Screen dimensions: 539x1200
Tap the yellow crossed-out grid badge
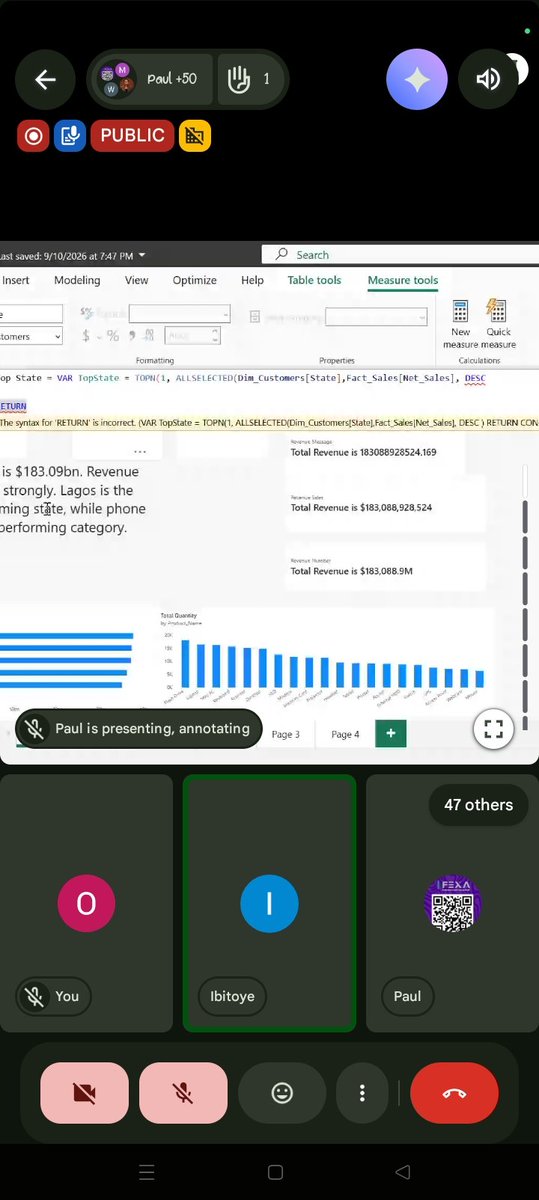(195, 135)
